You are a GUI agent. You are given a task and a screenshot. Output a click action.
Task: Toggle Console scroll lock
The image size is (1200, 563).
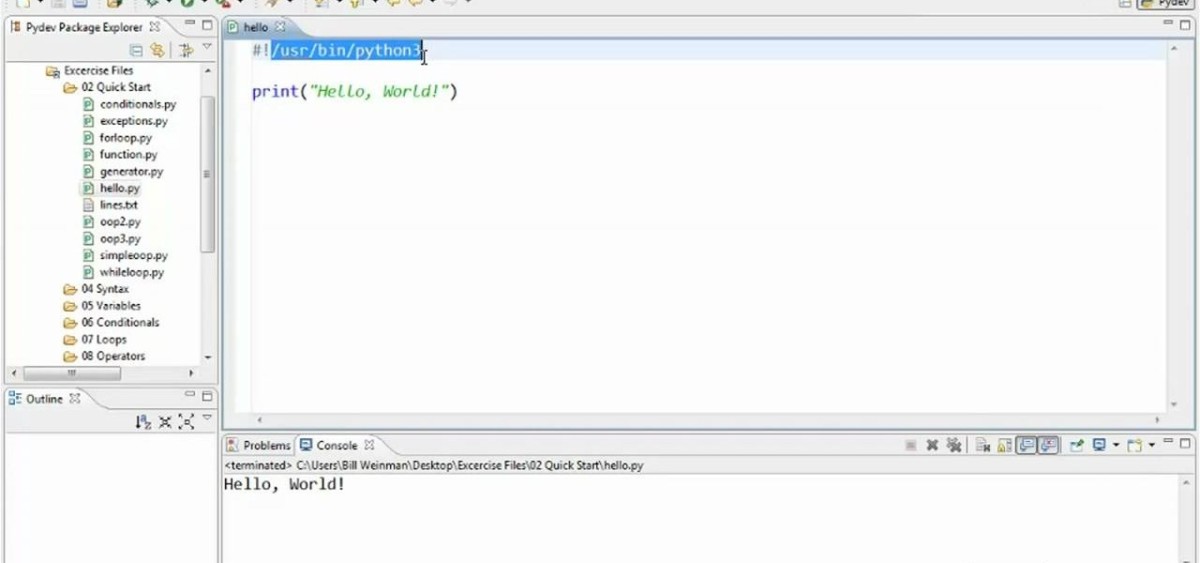click(1005, 445)
